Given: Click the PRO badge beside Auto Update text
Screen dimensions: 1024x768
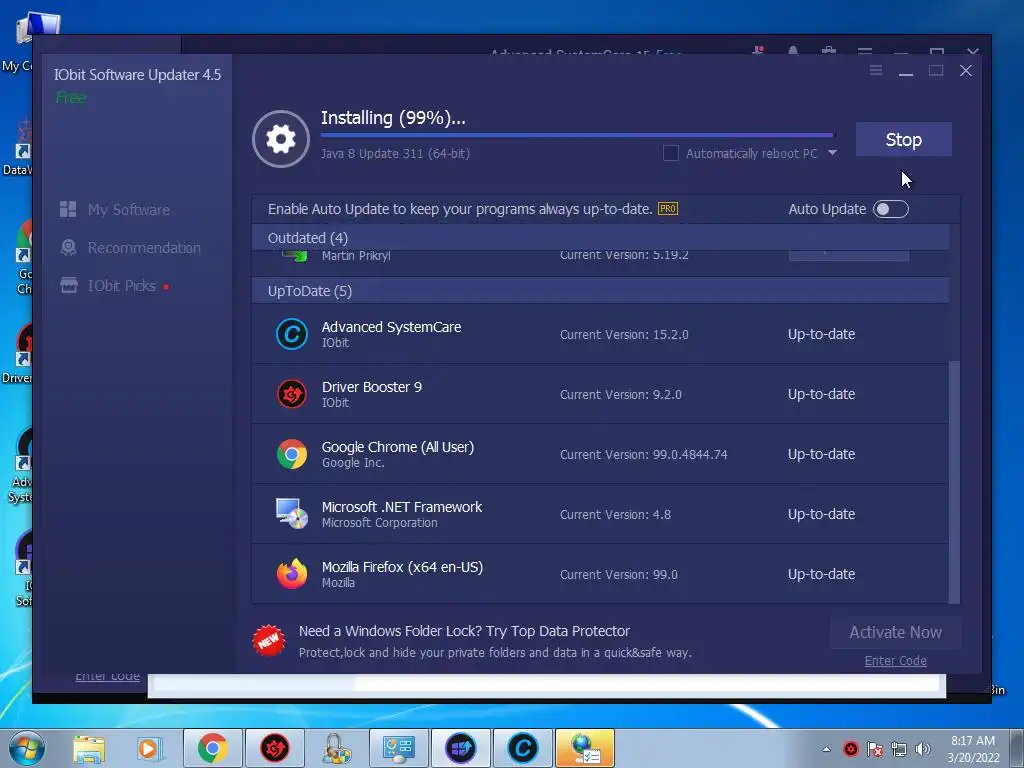Looking at the screenshot, I should click(x=667, y=209).
